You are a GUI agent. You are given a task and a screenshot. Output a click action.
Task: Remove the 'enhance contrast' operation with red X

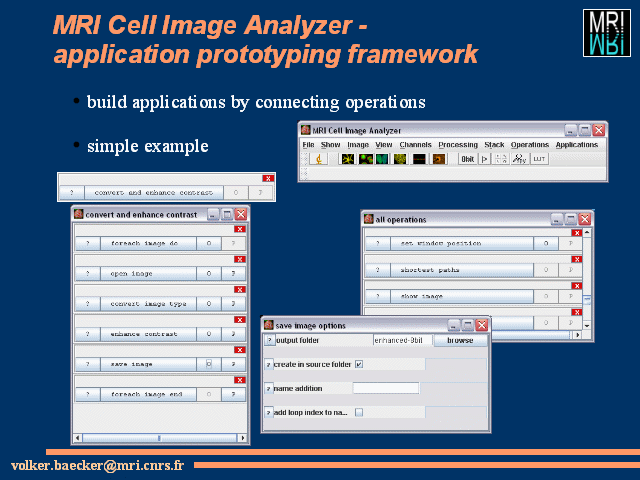(x=240, y=320)
